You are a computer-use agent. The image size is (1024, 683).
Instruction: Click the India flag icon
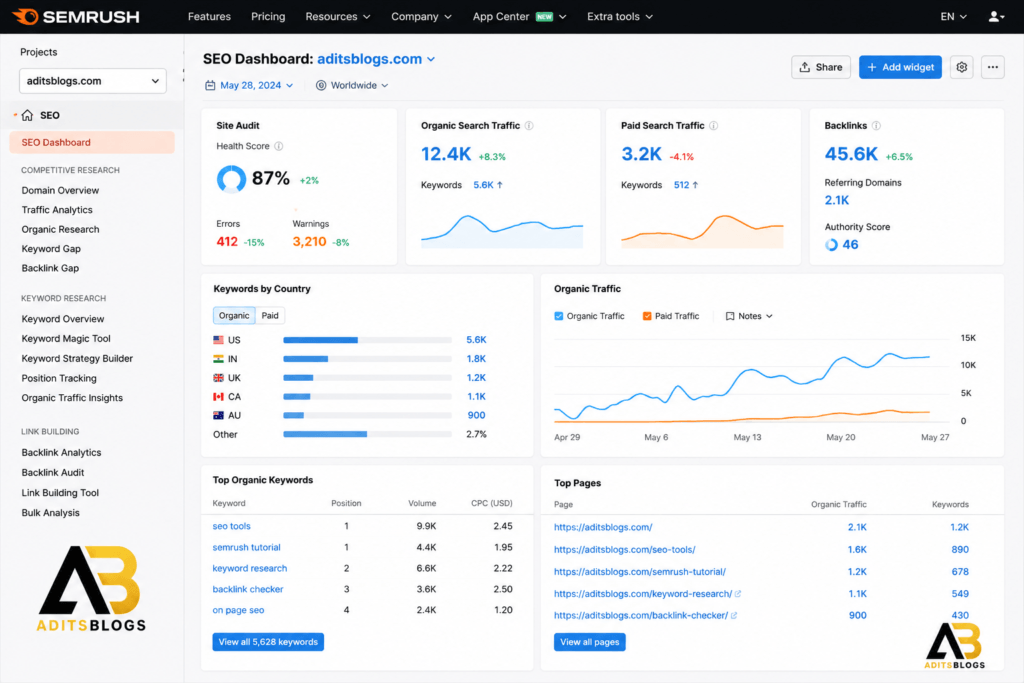point(219,359)
